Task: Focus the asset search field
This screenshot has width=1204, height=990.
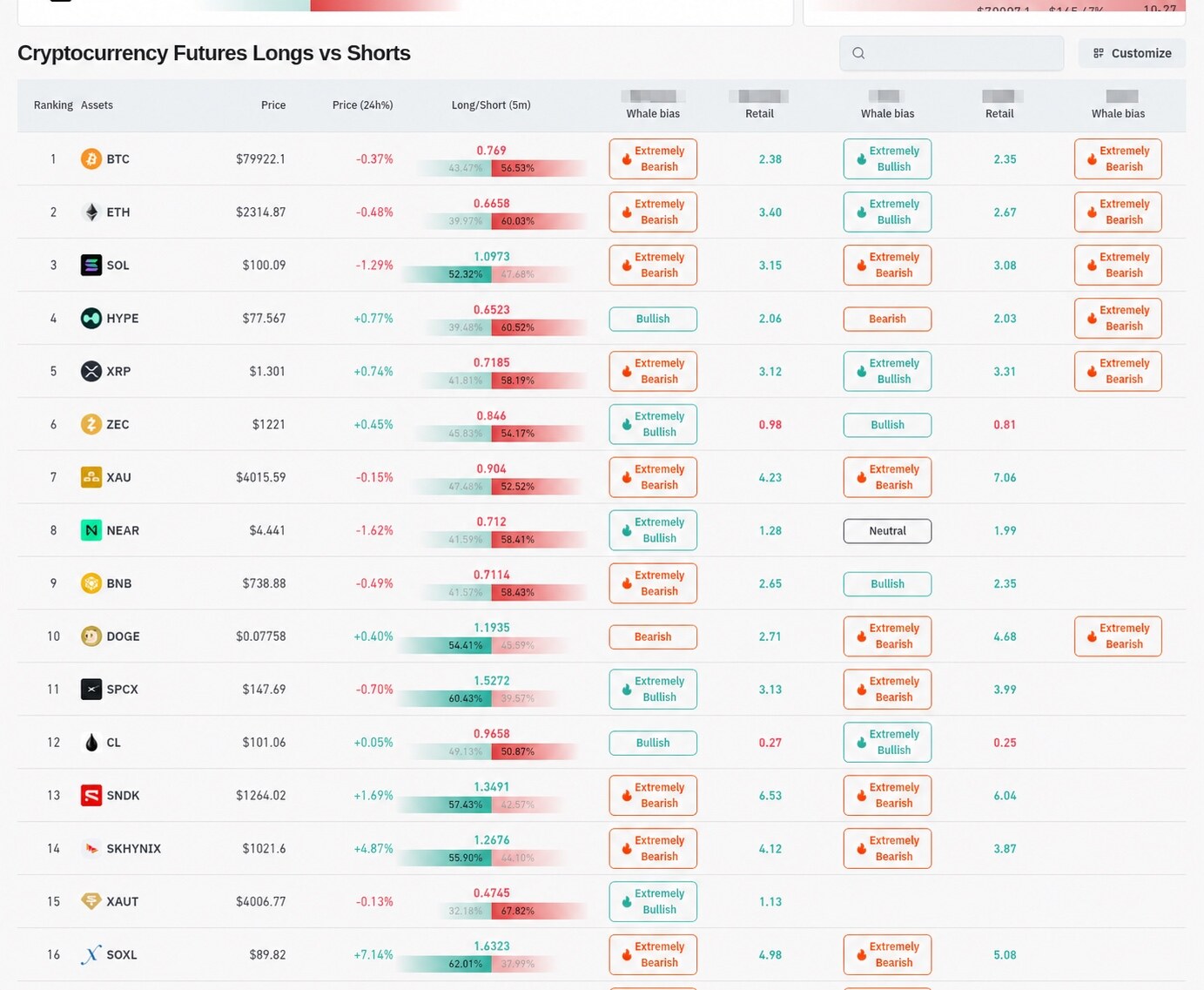Action: 952,53
